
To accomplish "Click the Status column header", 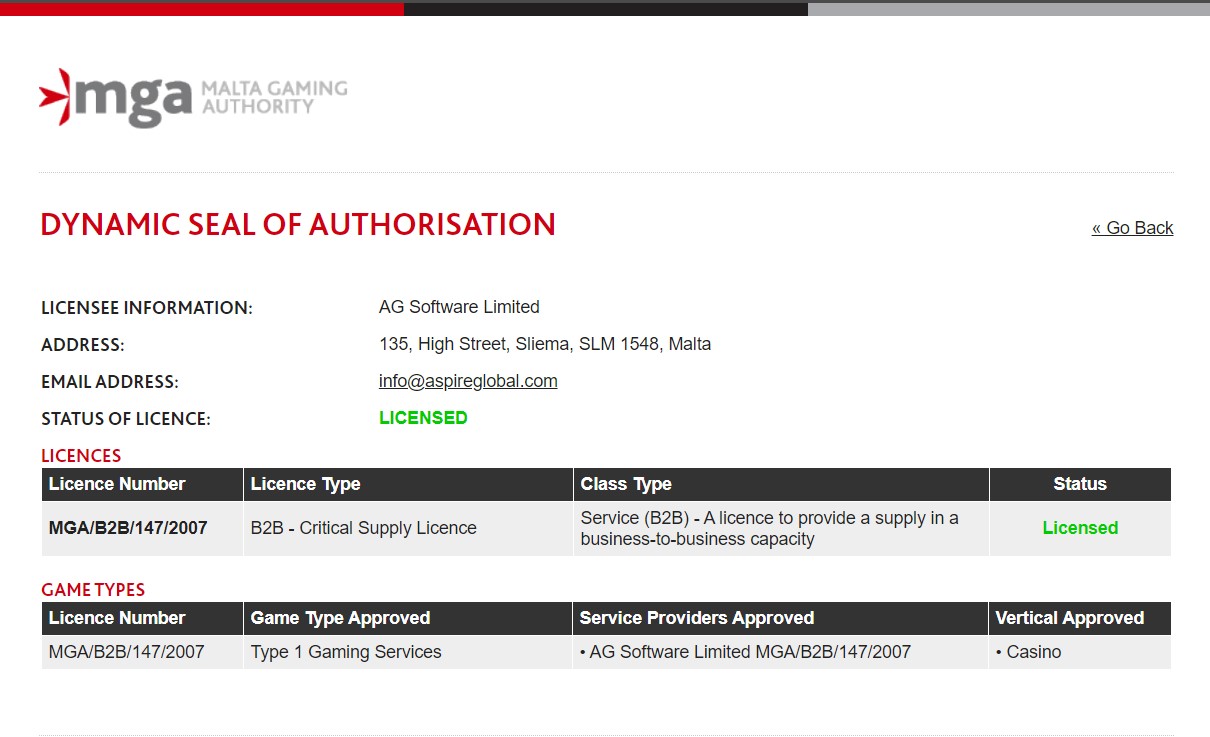I will 1080,484.
